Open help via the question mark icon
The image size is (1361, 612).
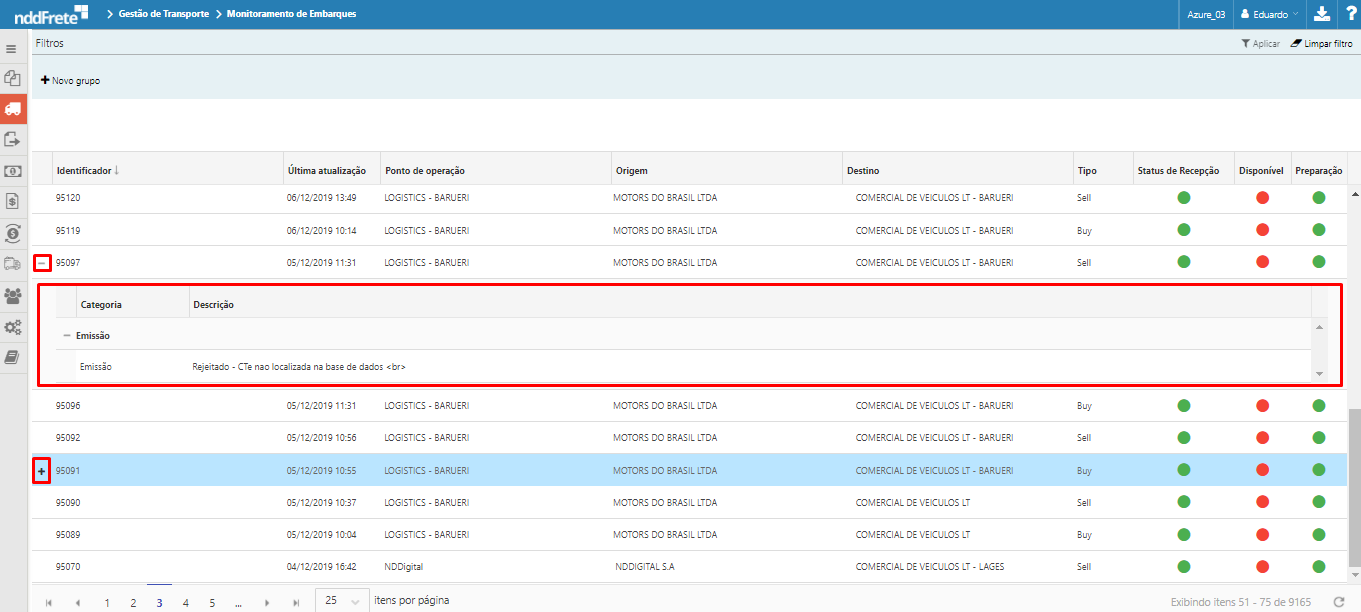click(1348, 14)
